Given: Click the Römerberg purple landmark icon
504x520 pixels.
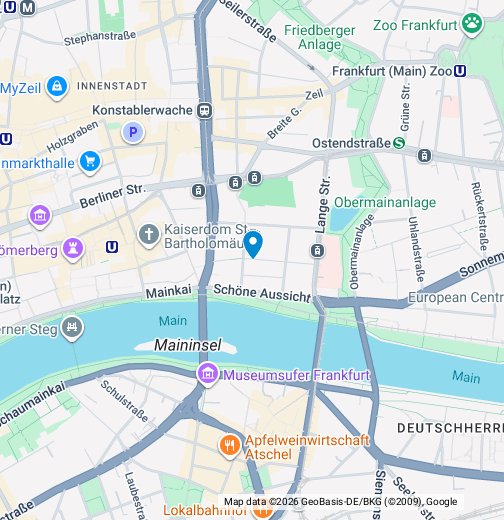Looking at the screenshot, I should click(73, 249).
